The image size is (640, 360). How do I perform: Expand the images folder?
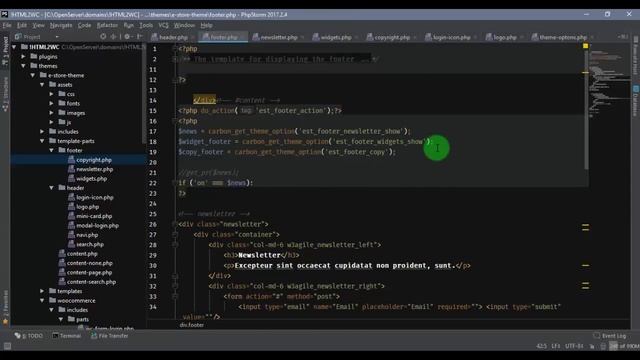(x=52, y=113)
